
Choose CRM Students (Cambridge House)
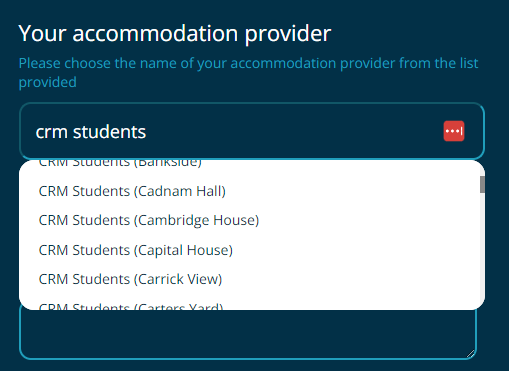[252, 220]
